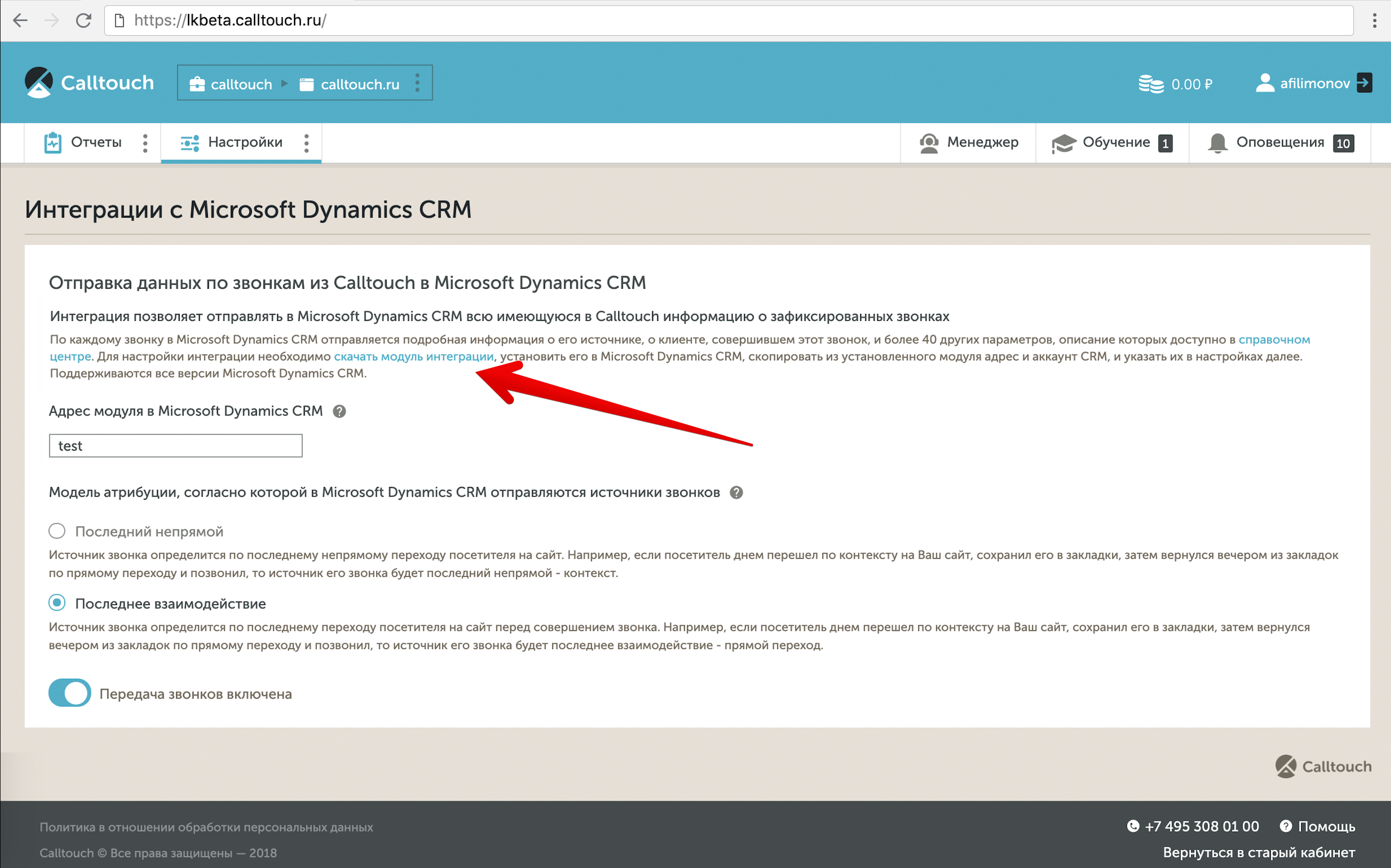Image resolution: width=1391 pixels, height=868 pixels.
Task: Click the browser address bar URL
Action: point(230,21)
